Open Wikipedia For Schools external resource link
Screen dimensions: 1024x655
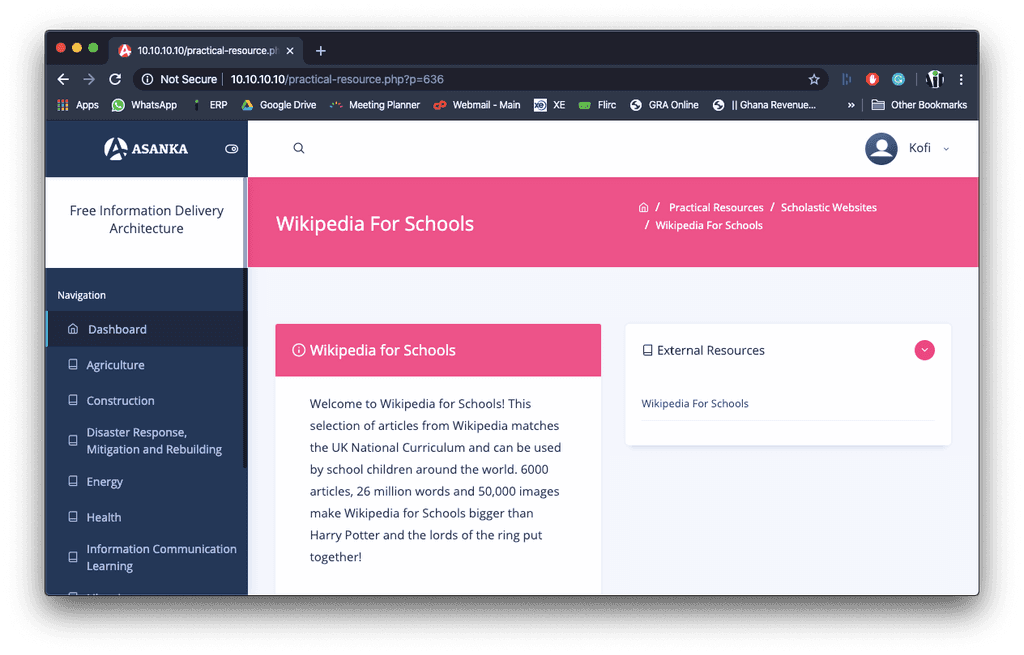(695, 404)
